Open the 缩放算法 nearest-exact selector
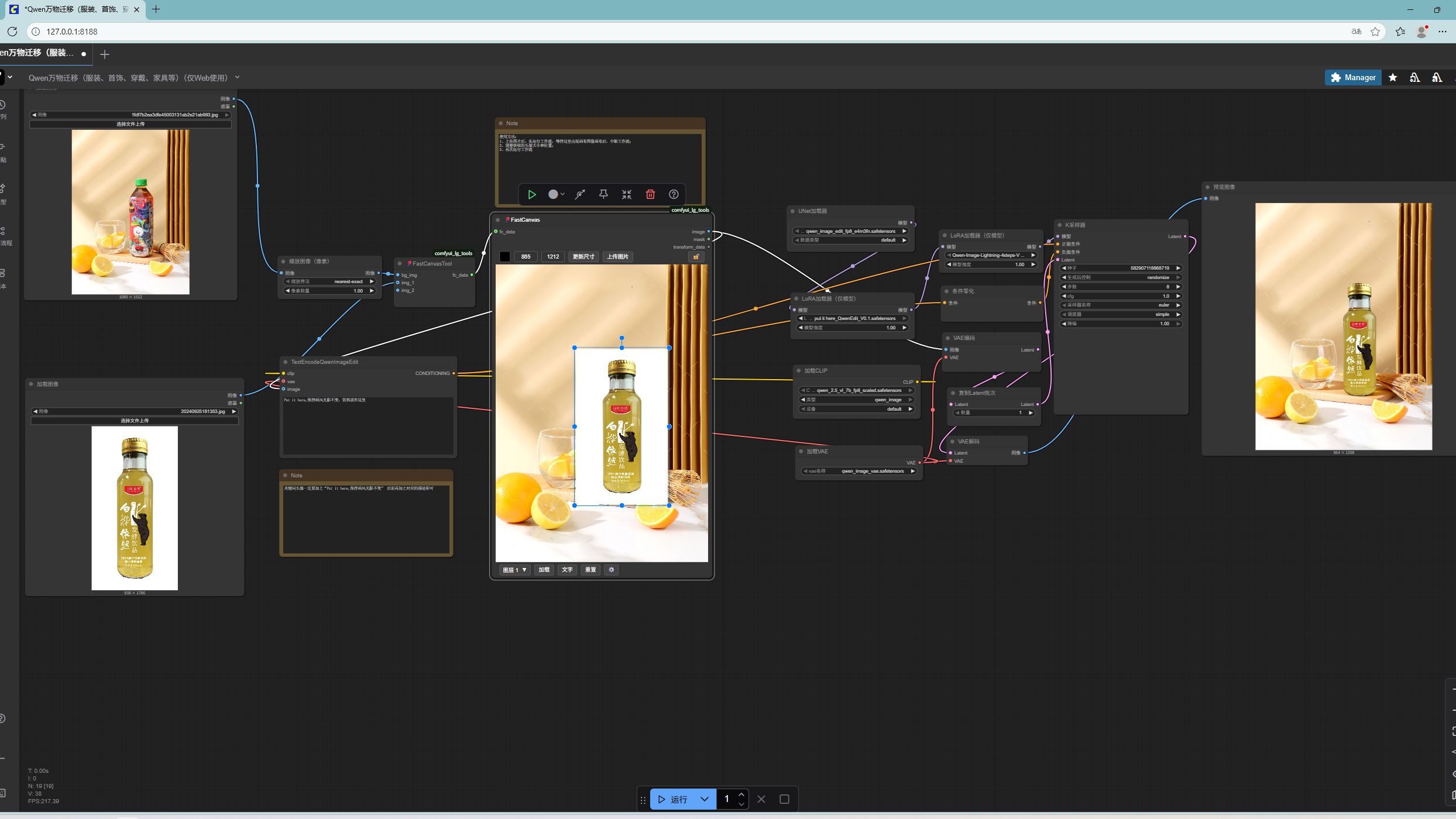Image resolution: width=1456 pixels, height=819 pixels. pos(329,281)
